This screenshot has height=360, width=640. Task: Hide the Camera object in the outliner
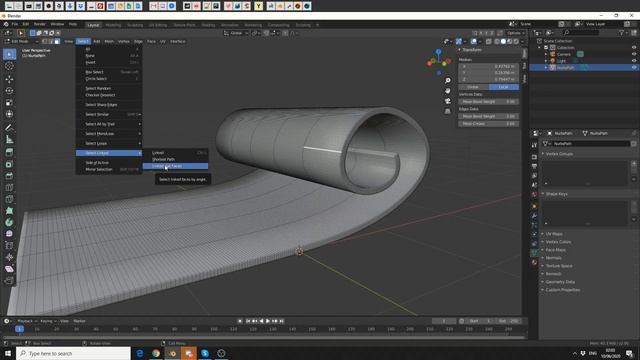pos(634,54)
